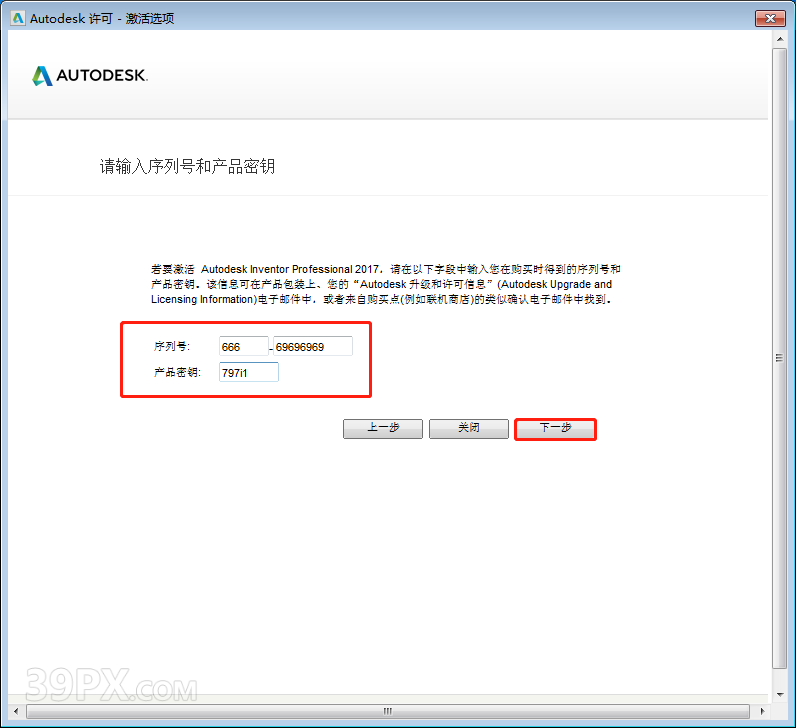
Task: Click the 序列号: label
Action: 172,346
